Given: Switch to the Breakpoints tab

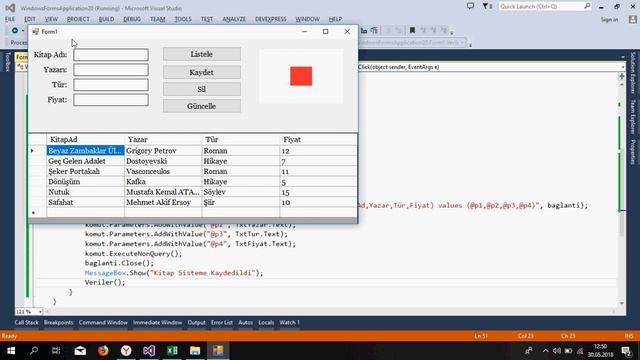Looking at the screenshot, I should (58, 322).
